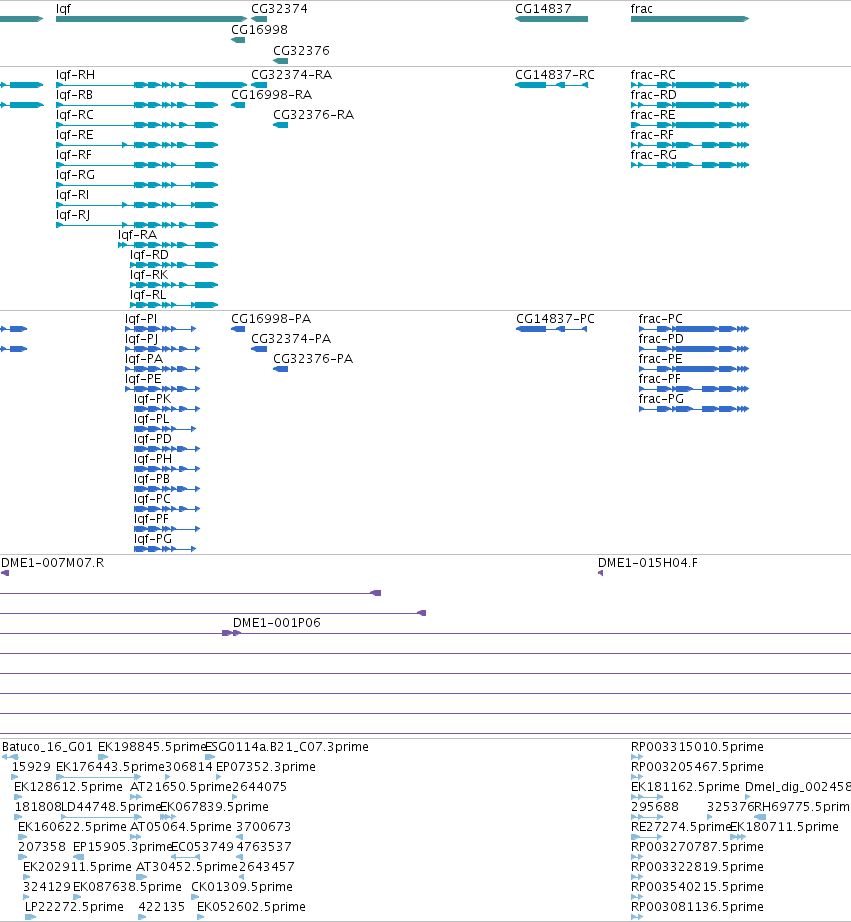Click the lqf-PA protein label

tap(143, 359)
